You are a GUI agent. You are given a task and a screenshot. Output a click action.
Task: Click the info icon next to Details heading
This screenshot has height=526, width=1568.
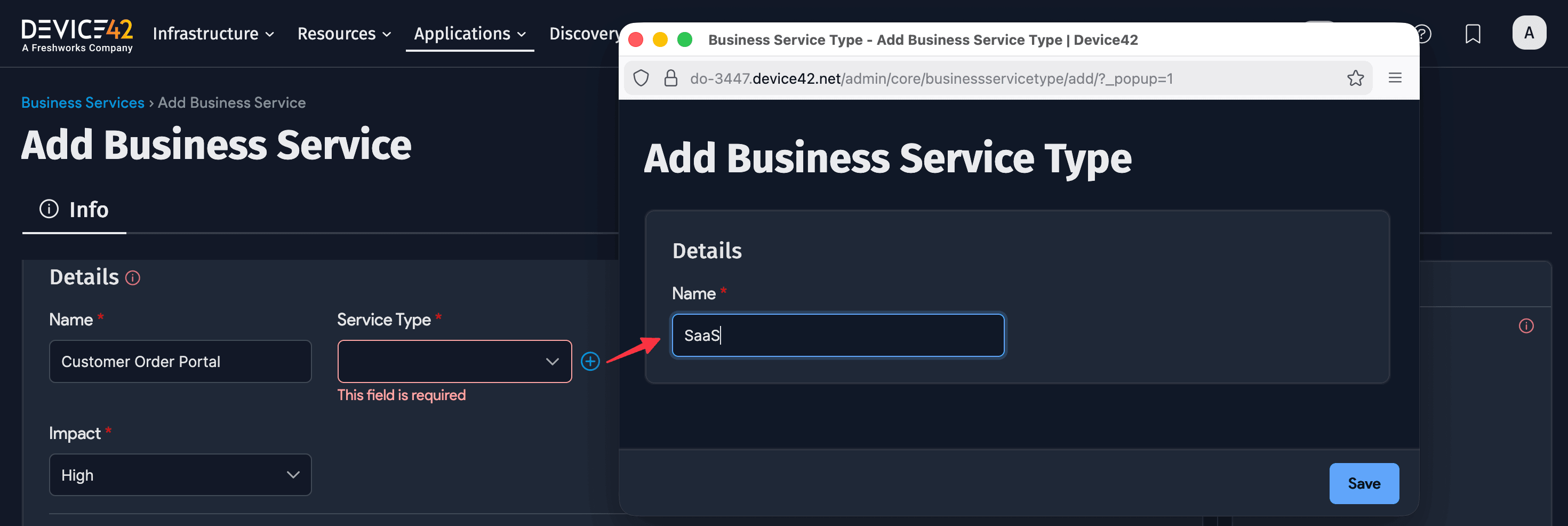[x=133, y=277]
